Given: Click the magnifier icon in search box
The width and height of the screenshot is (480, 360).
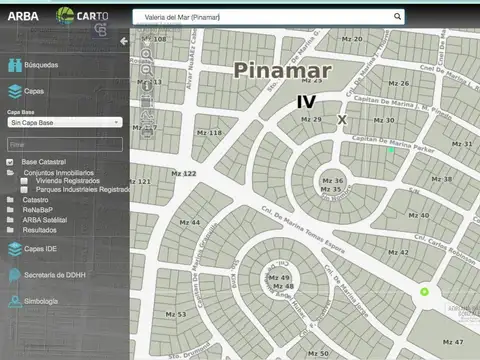Looking at the screenshot, I should [397, 16].
